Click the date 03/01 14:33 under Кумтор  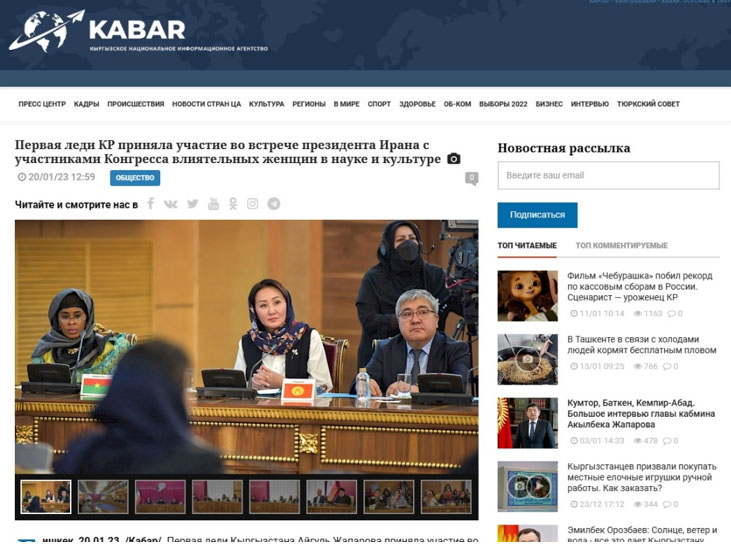[597, 441]
